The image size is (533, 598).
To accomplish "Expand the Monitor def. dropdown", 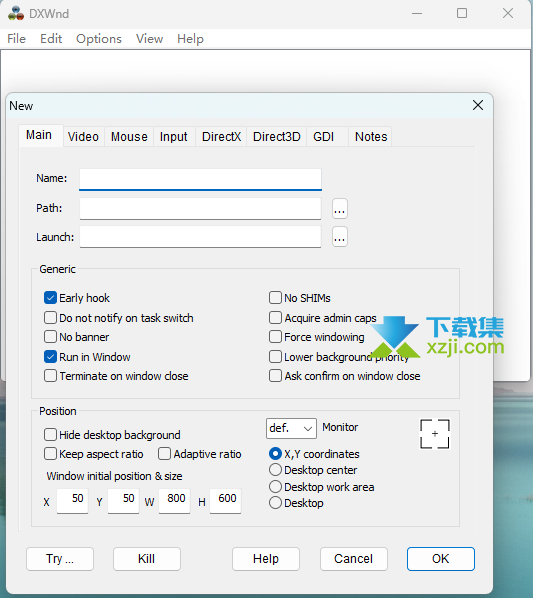I will point(291,428).
